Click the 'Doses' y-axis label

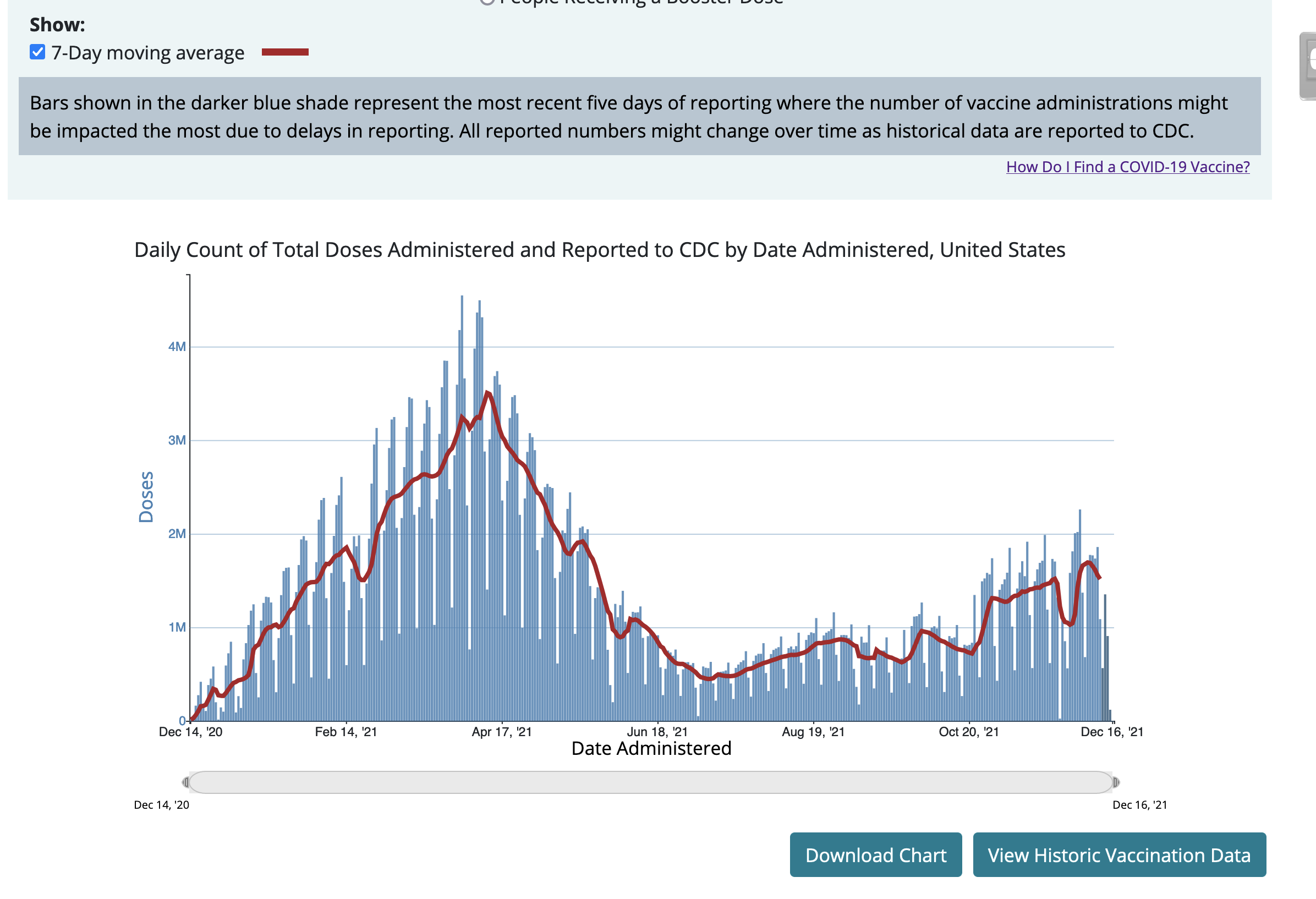pos(146,496)
